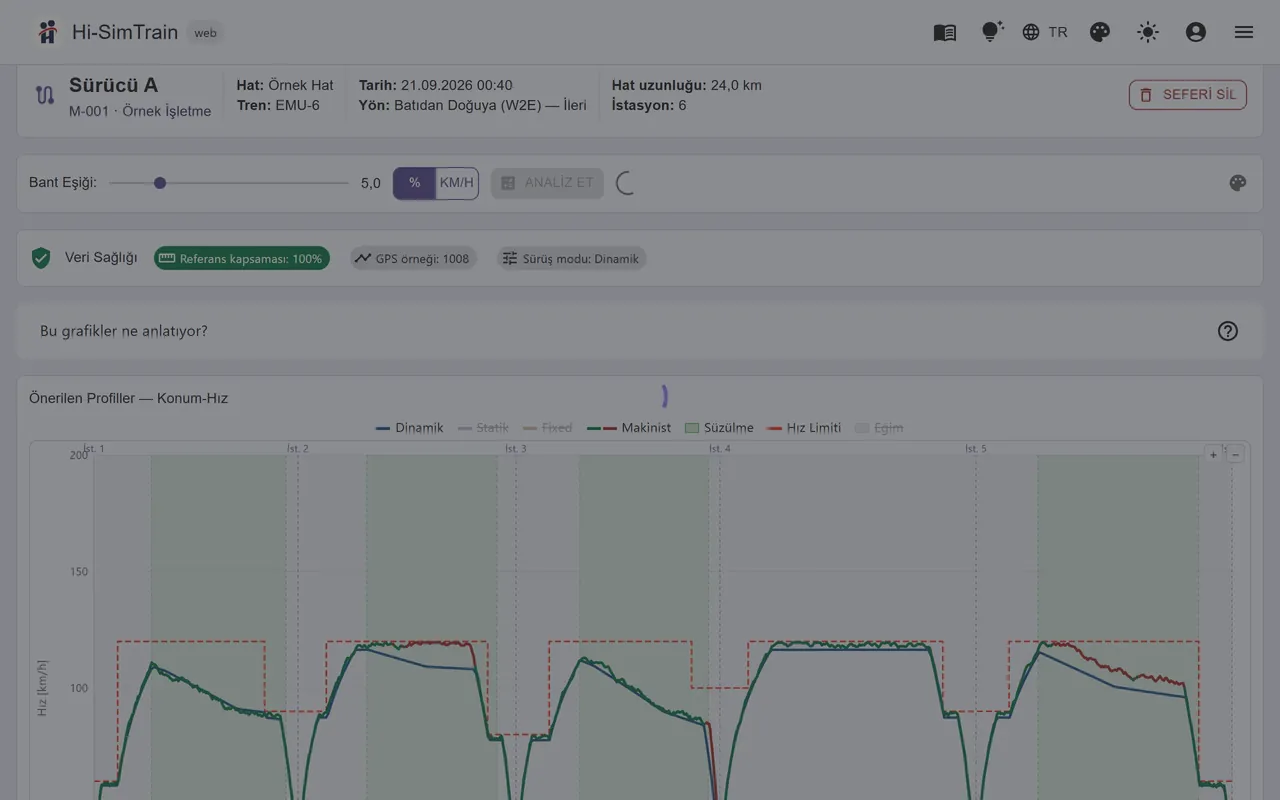Show the Statik legend series
The height and width of the screenshot is (800, 1280).
(x=483, y=428)
